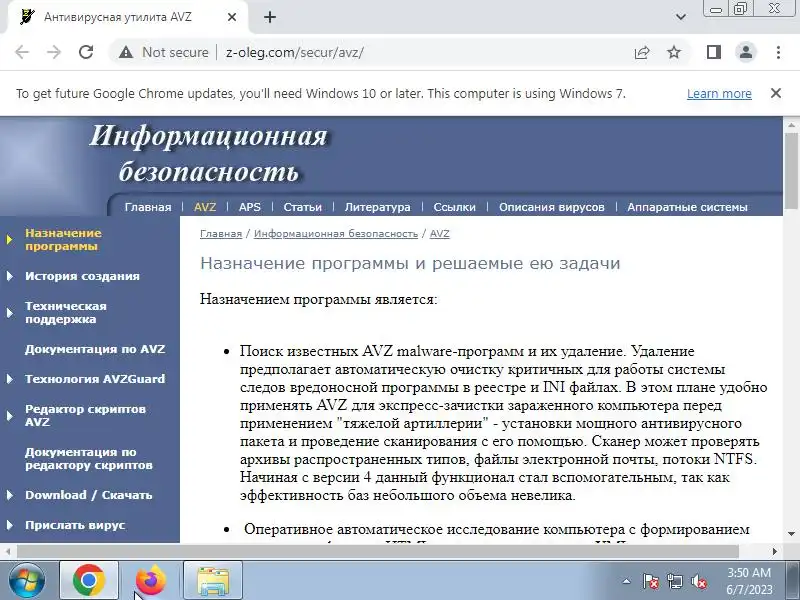800x600 pixels.
Task: Click vertical scrollbar up arrow
Action: [791, 124]
